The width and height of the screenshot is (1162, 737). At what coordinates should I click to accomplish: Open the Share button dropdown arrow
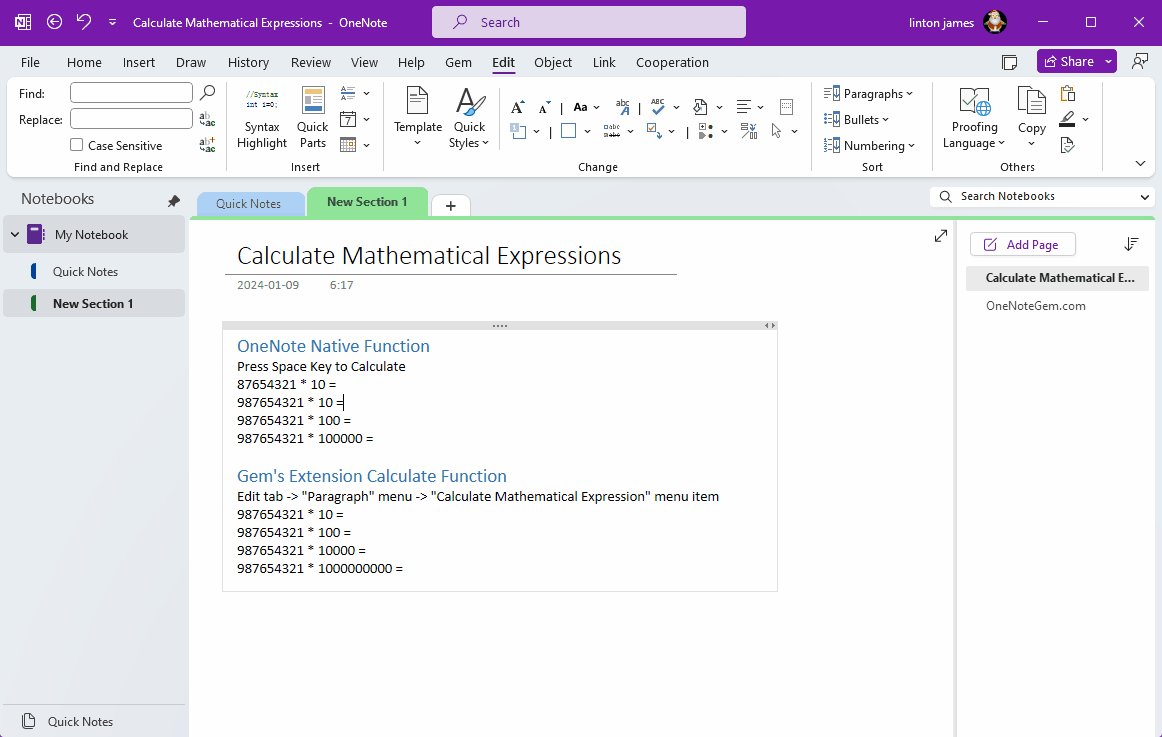click(x=1108, y=61)
